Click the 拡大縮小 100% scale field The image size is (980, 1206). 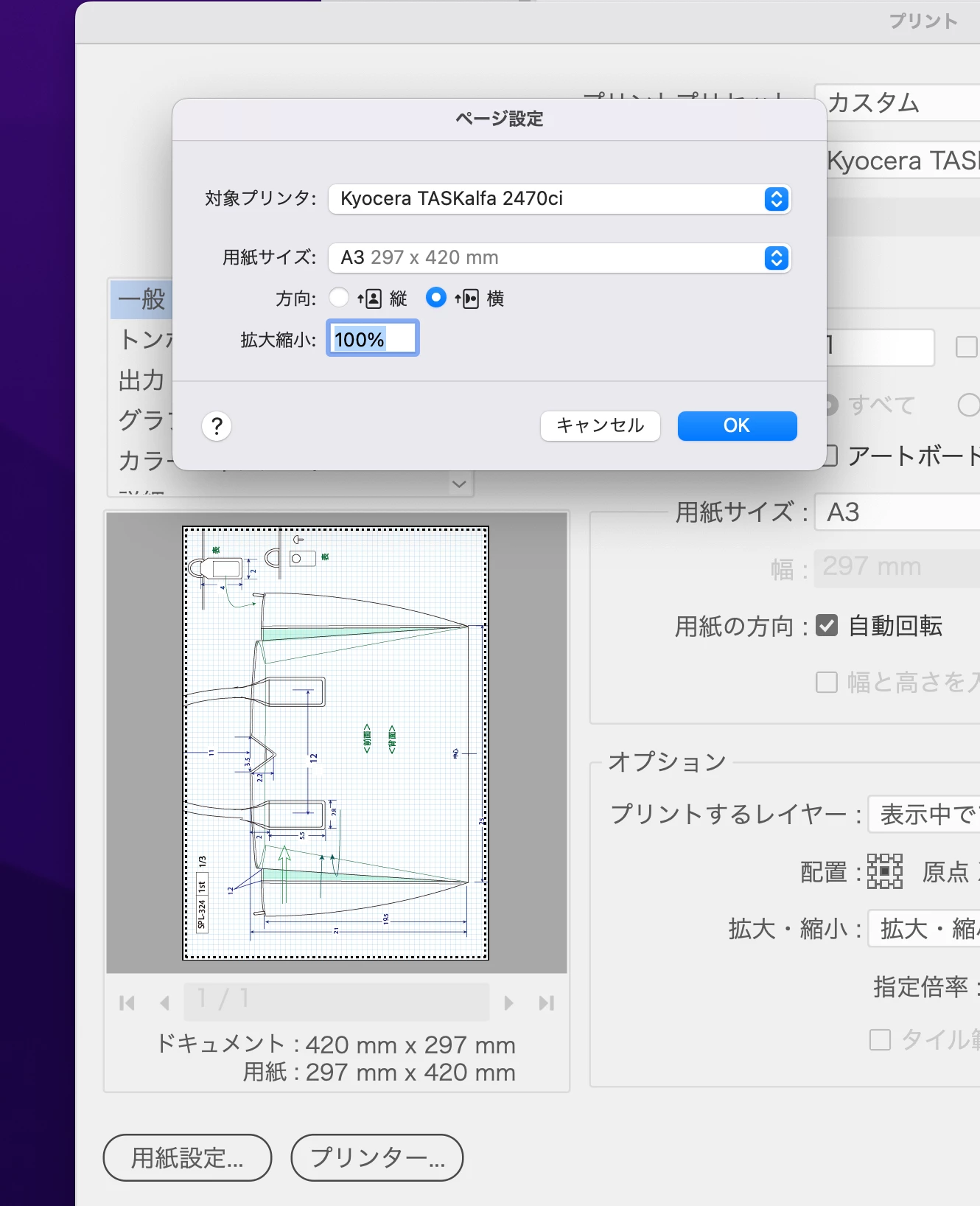click(x=373, y=339)
